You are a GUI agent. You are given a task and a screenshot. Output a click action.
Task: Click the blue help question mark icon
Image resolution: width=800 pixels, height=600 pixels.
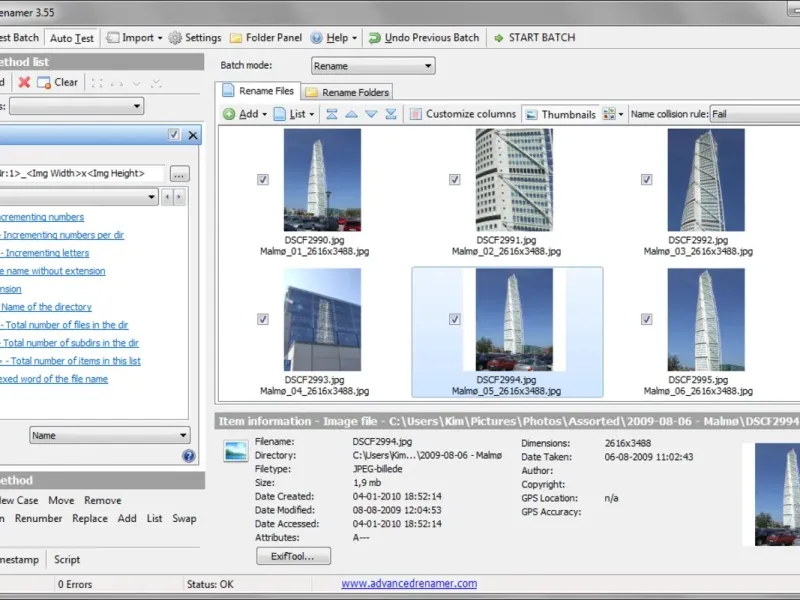point(188,456)
